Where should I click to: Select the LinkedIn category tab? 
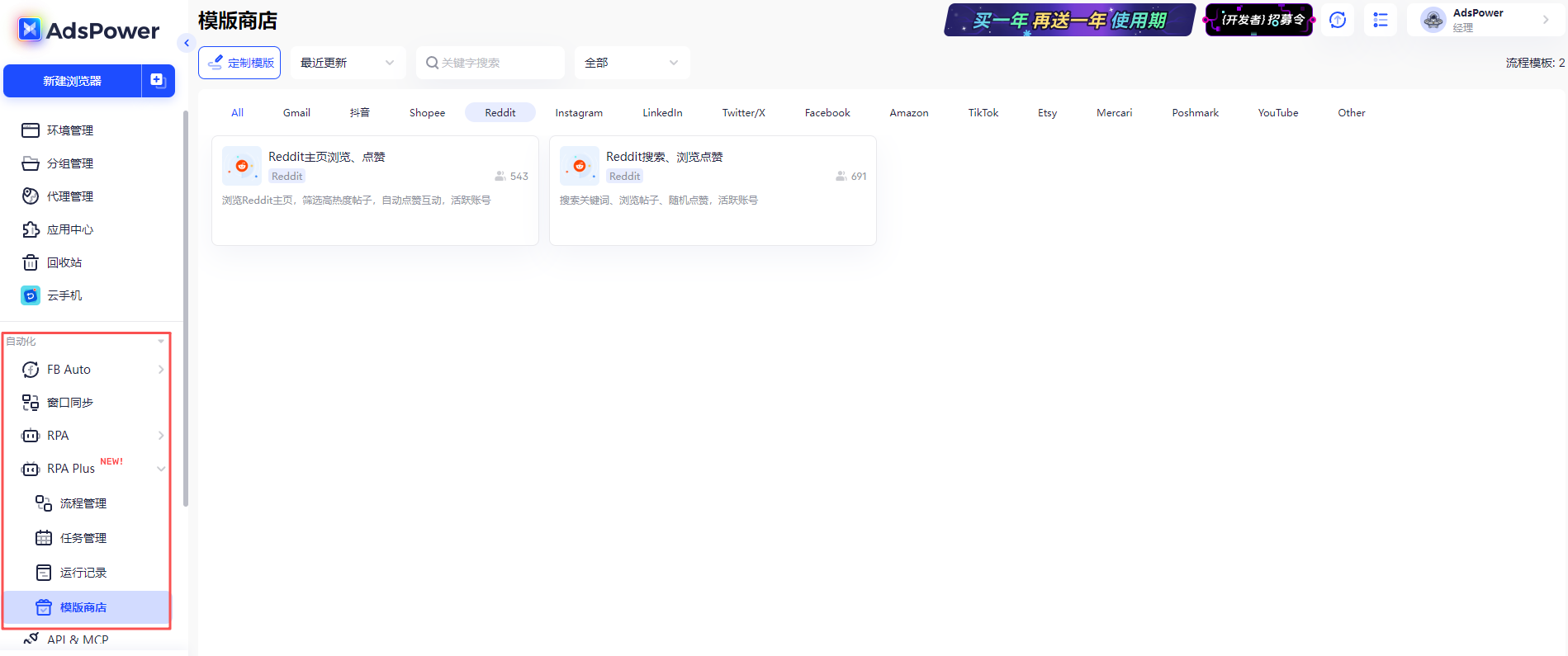[x=662, y=112]
